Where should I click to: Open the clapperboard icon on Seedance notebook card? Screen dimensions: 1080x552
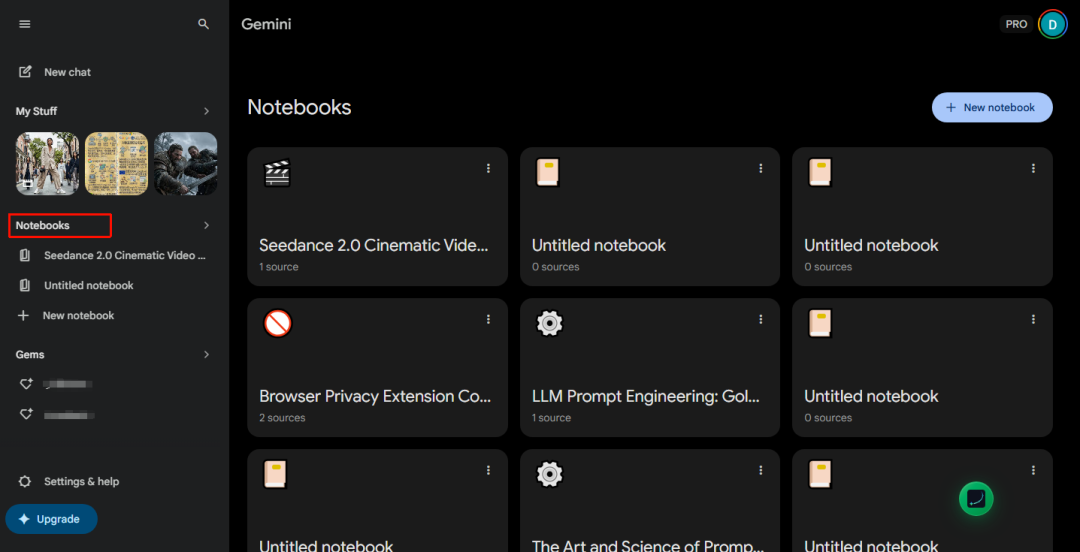[277, 173]
